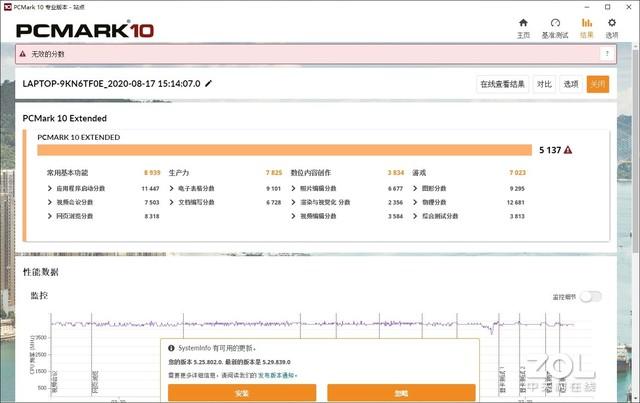This screenshot has width=640, height=403.
Task: Click the 综合测试分数 value 3 813
Action: [517, 216]
